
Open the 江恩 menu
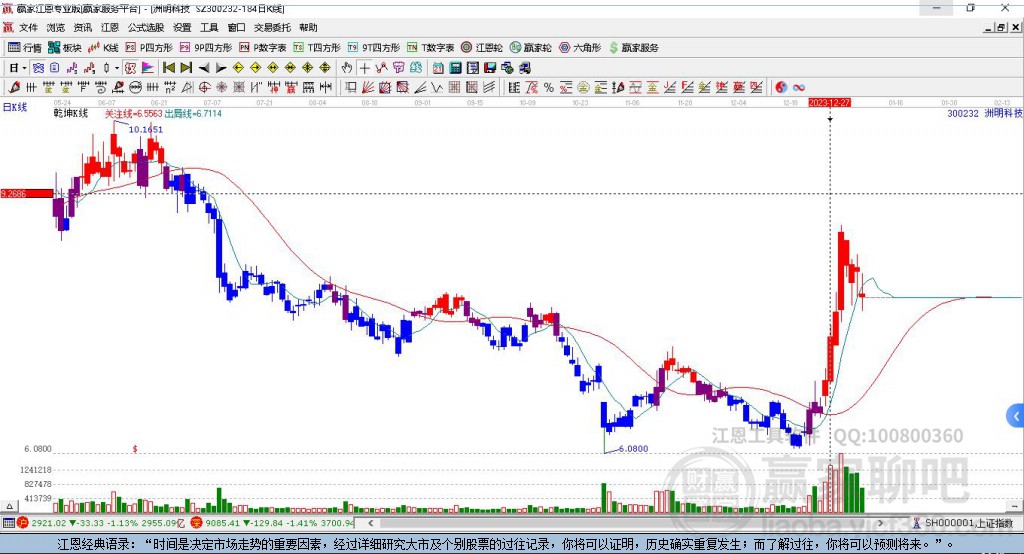tap(110, 27)
